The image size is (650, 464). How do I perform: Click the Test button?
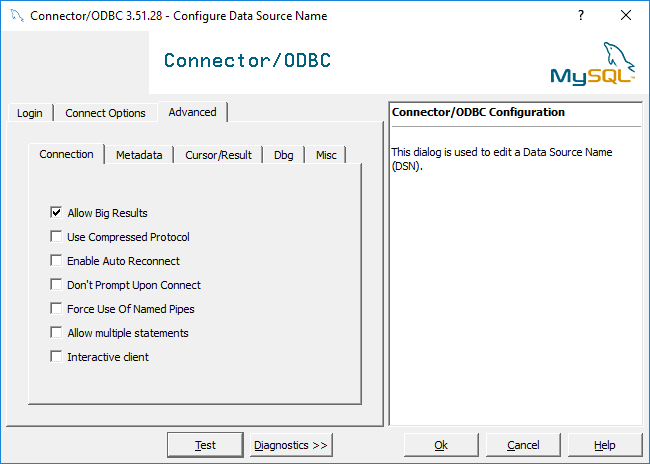[x=205, y=445]
